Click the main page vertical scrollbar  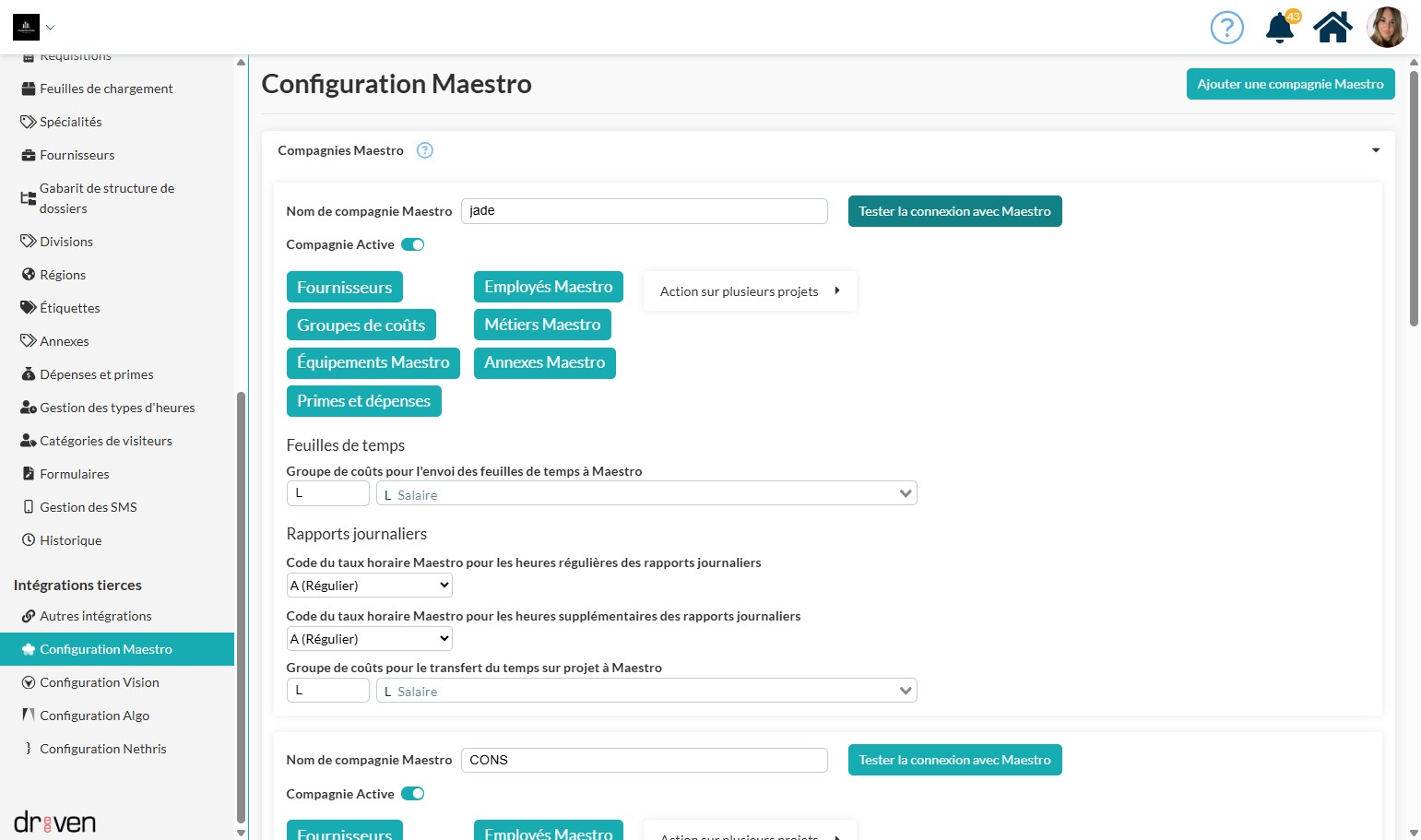click(1414, 198)
